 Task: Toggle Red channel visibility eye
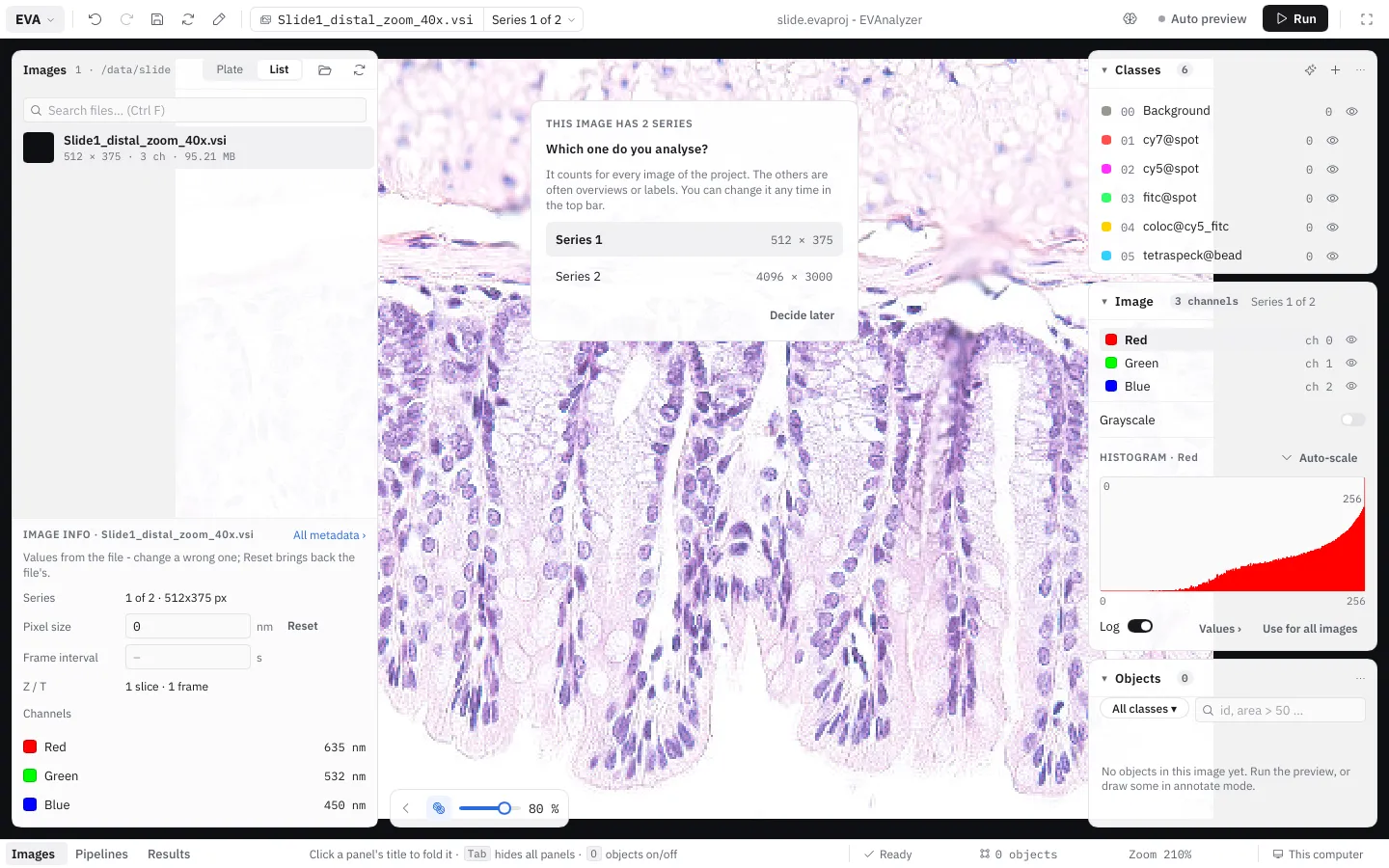click(x=1351, y=340)
